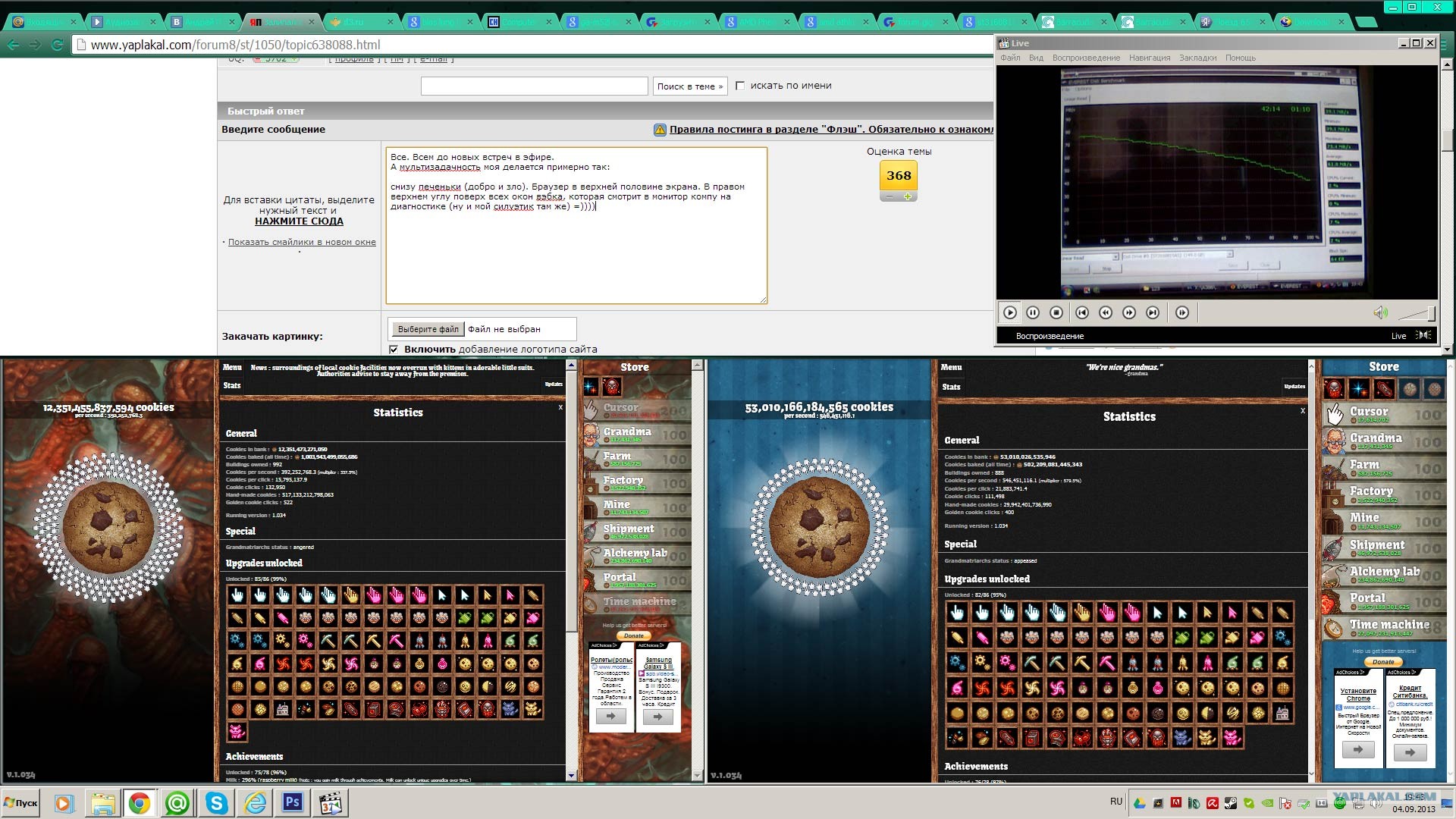Click the Stats button in the left cookie game
The height and width of the screenshot is (819, 1456).
click(232, 385)
